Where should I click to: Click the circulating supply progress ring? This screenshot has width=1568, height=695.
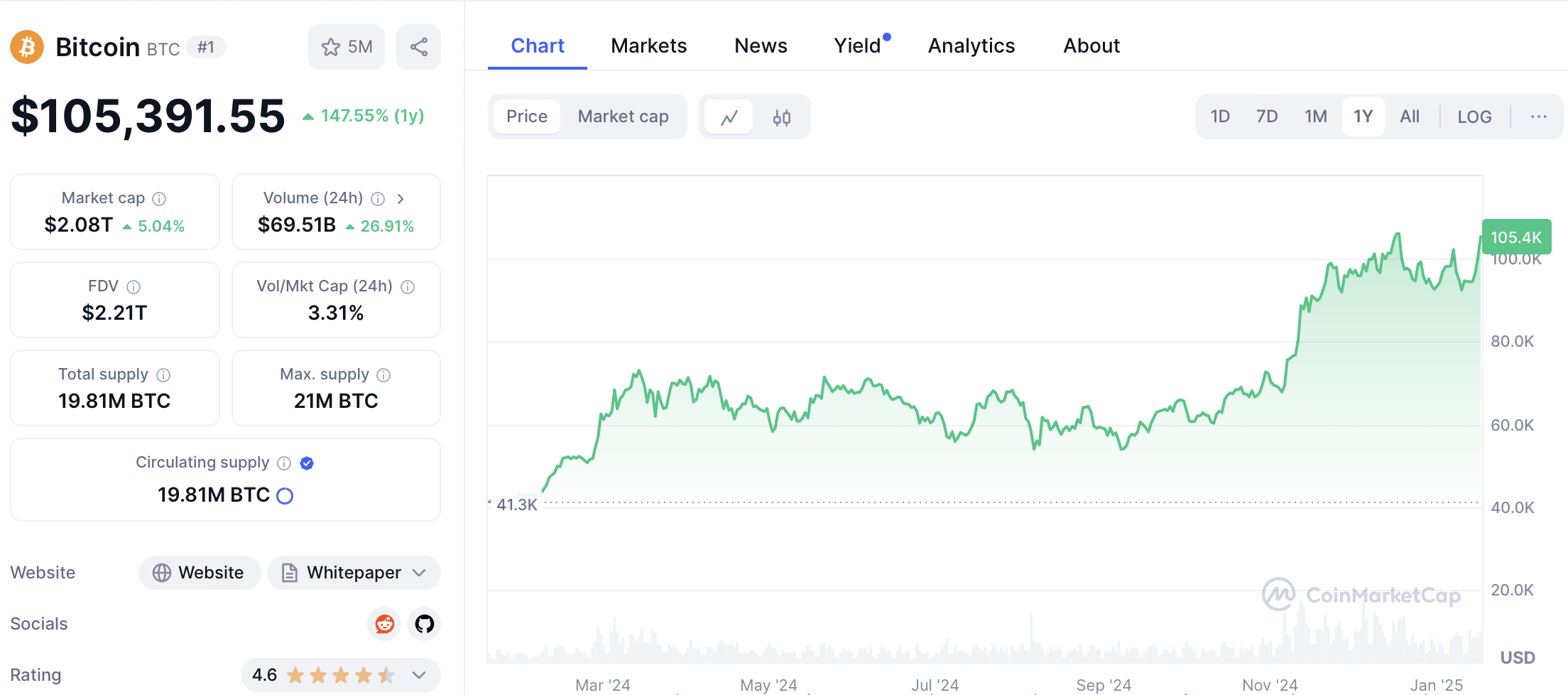[285, 496]
